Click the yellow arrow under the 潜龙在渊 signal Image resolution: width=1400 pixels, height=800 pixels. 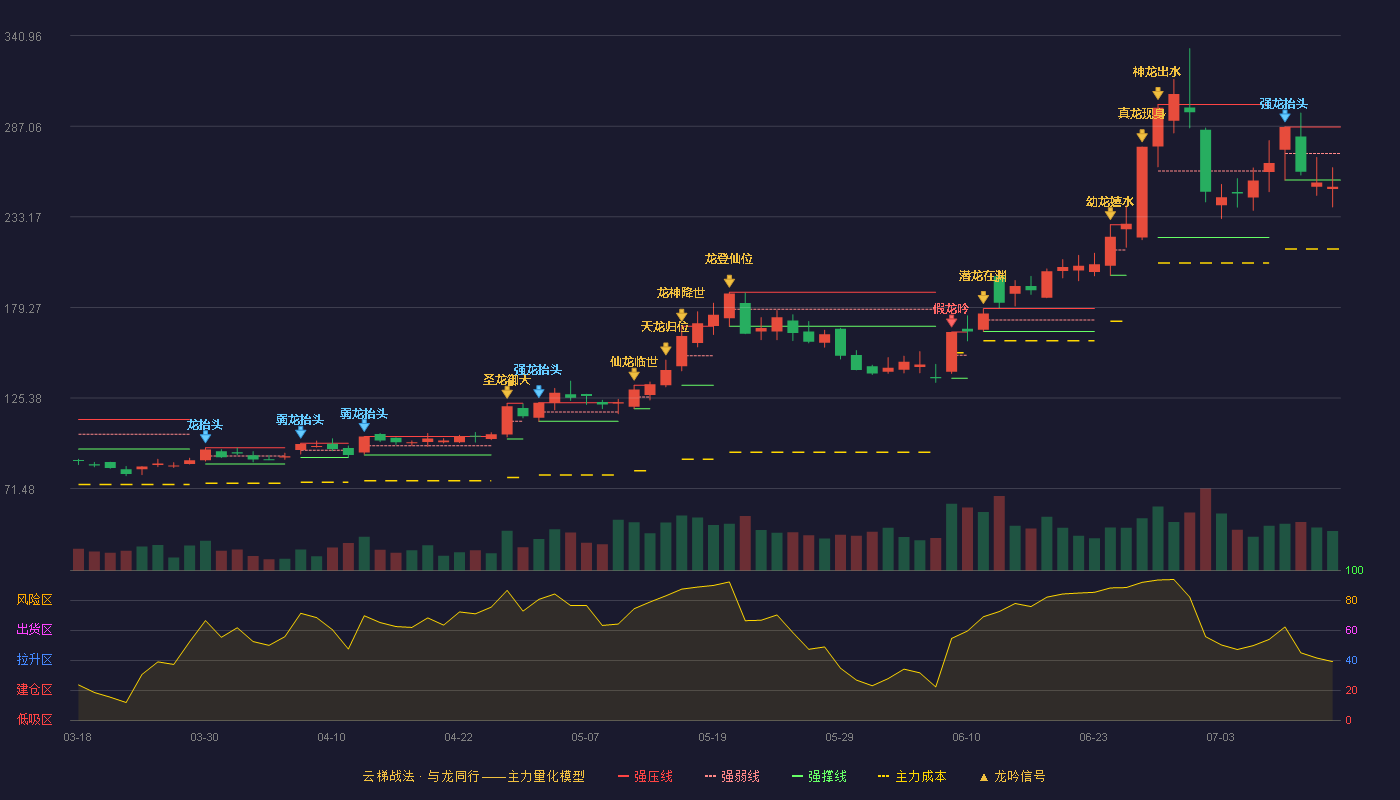pyautogui.click(x=983, y=297)
